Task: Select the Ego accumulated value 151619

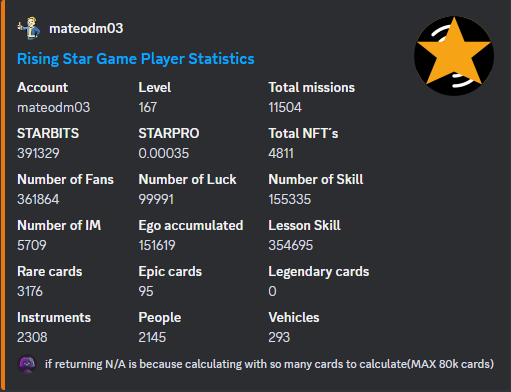Action: coord(157,245)
